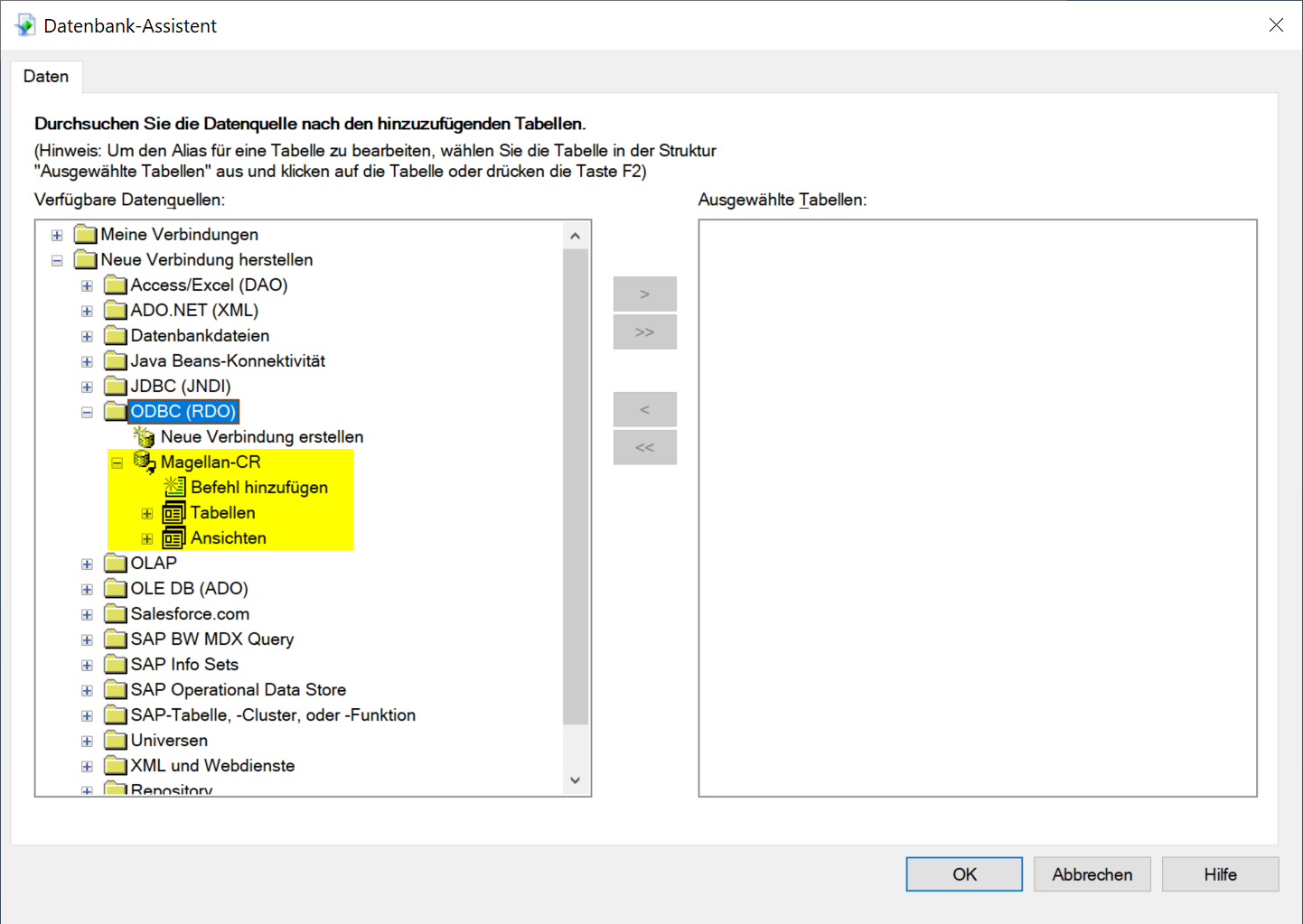Expand the Salesforce.com node
This screenshot has width=1303, height=924.
pos(87,615)
